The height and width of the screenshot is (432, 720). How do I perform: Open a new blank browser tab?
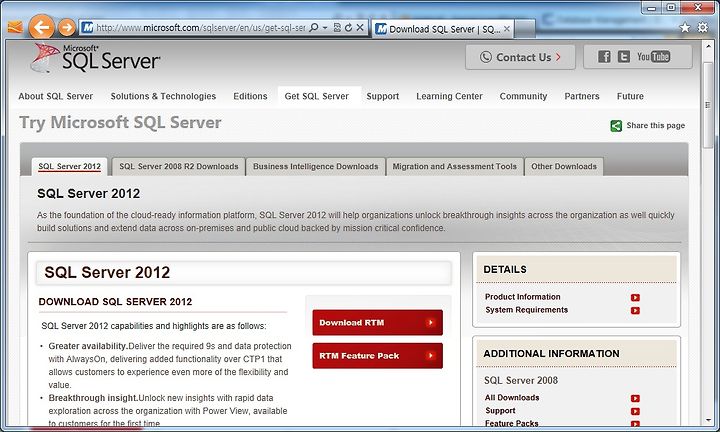[x=525, y=29]
